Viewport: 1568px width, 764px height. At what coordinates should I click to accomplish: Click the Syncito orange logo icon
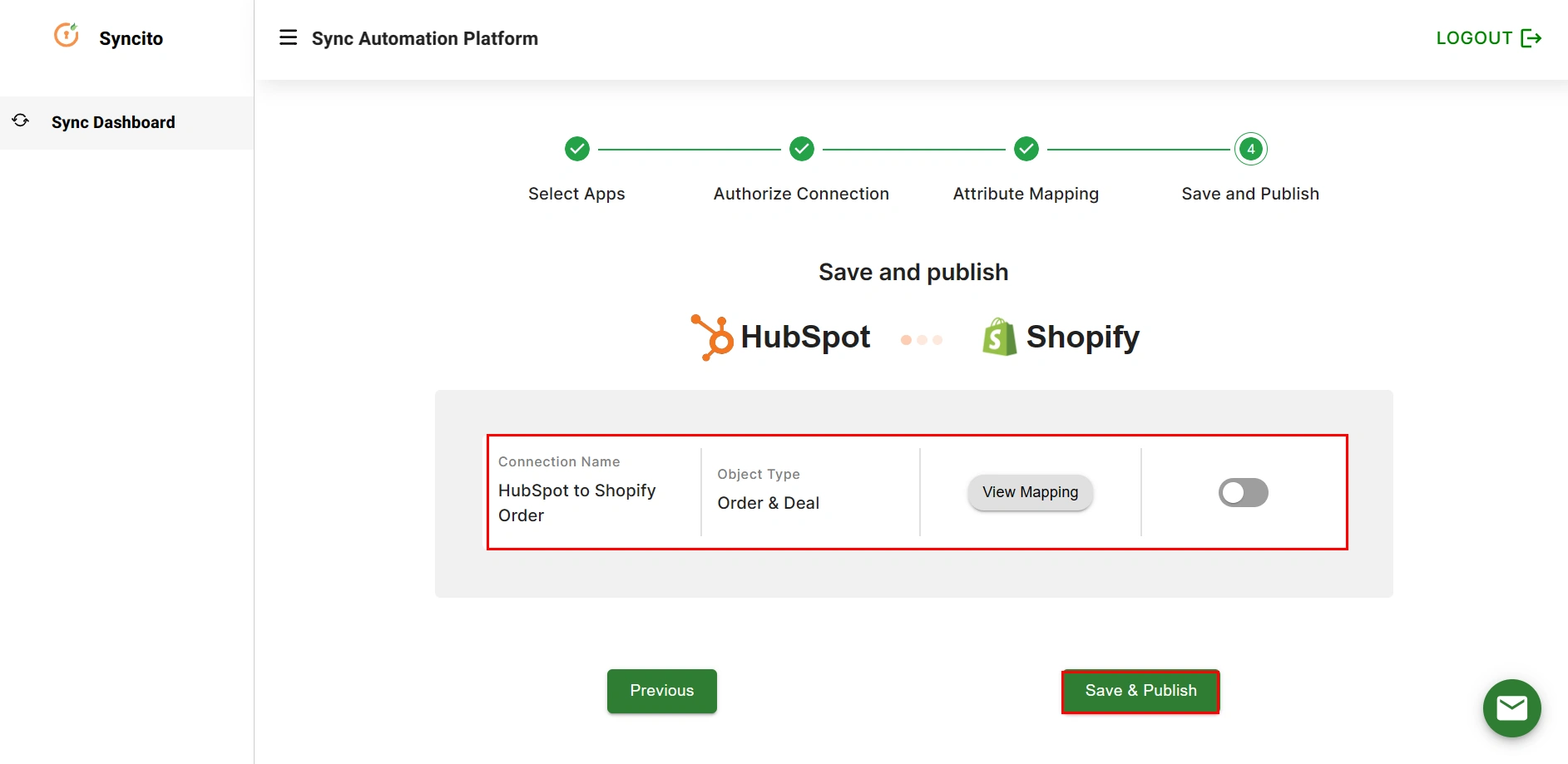[x=66, y=35]
